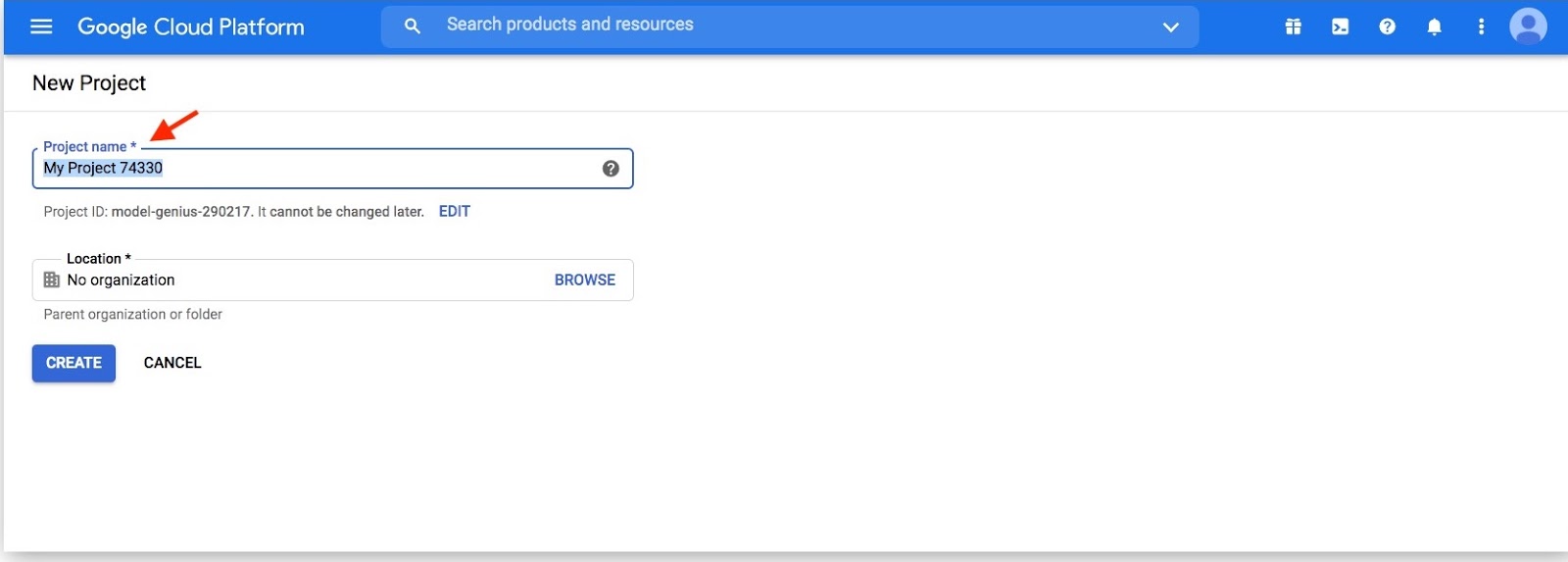Open the hamburger navigation menu
The image size is (1568, 562).
41,26
